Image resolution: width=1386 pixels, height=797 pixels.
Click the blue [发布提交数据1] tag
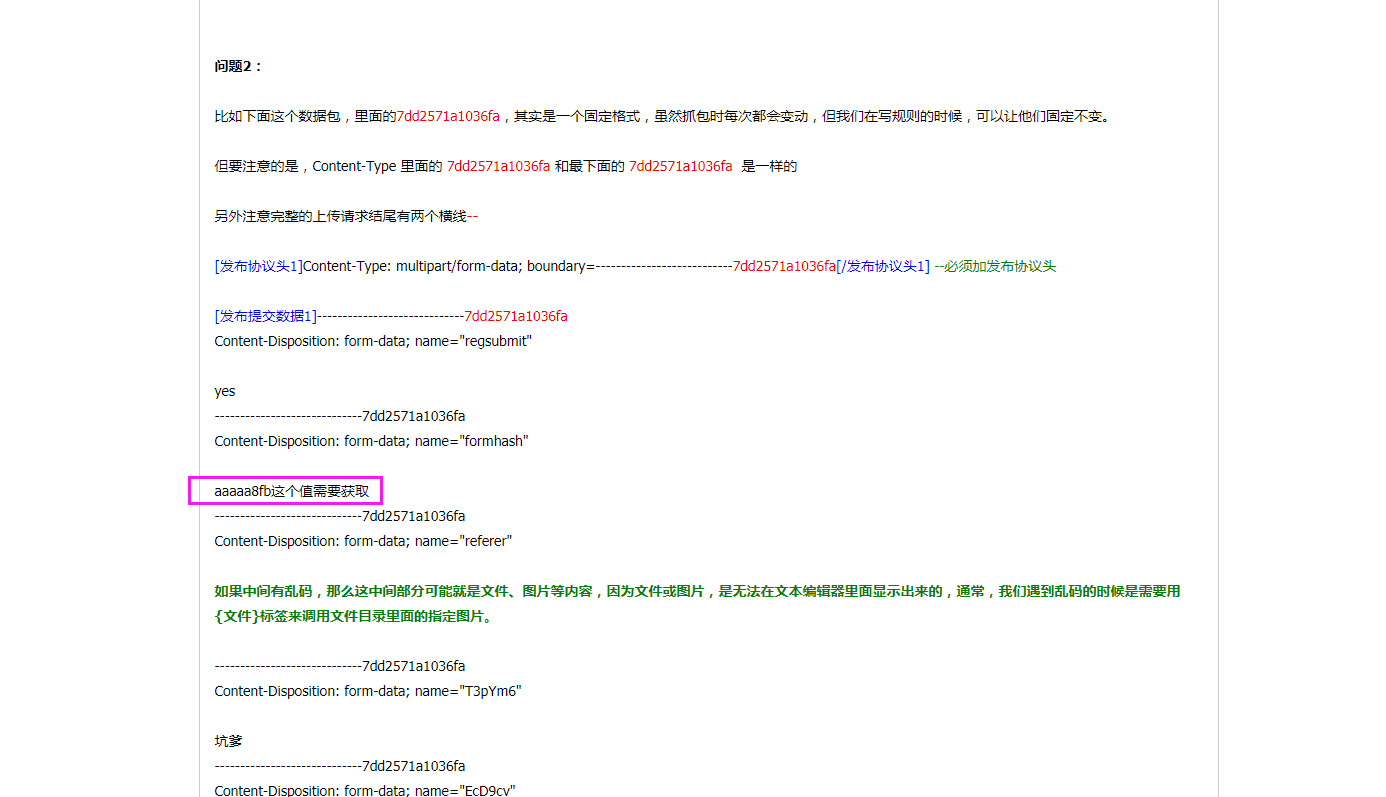click(264, 315)
